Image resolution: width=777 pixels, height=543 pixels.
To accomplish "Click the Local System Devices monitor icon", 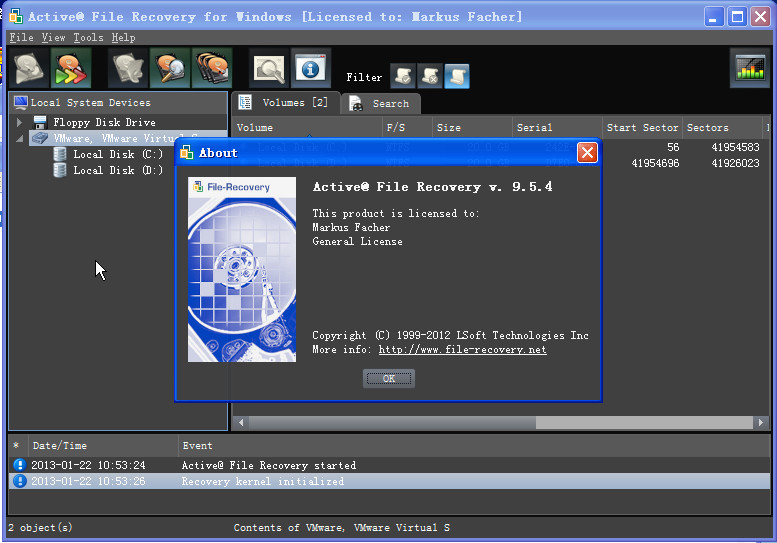I will [21, 103].
